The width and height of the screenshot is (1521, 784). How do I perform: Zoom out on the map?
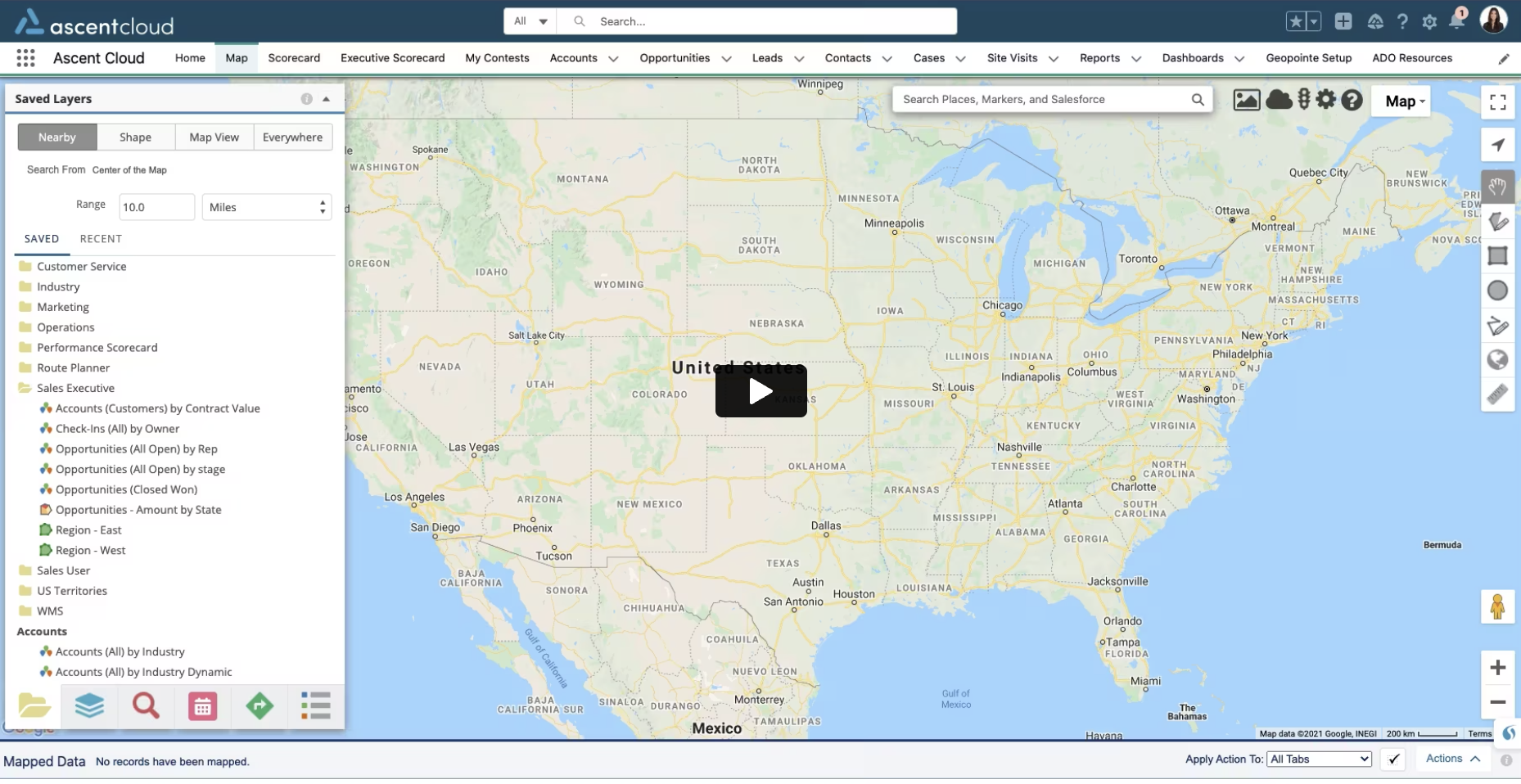[x=1498, y=702]
